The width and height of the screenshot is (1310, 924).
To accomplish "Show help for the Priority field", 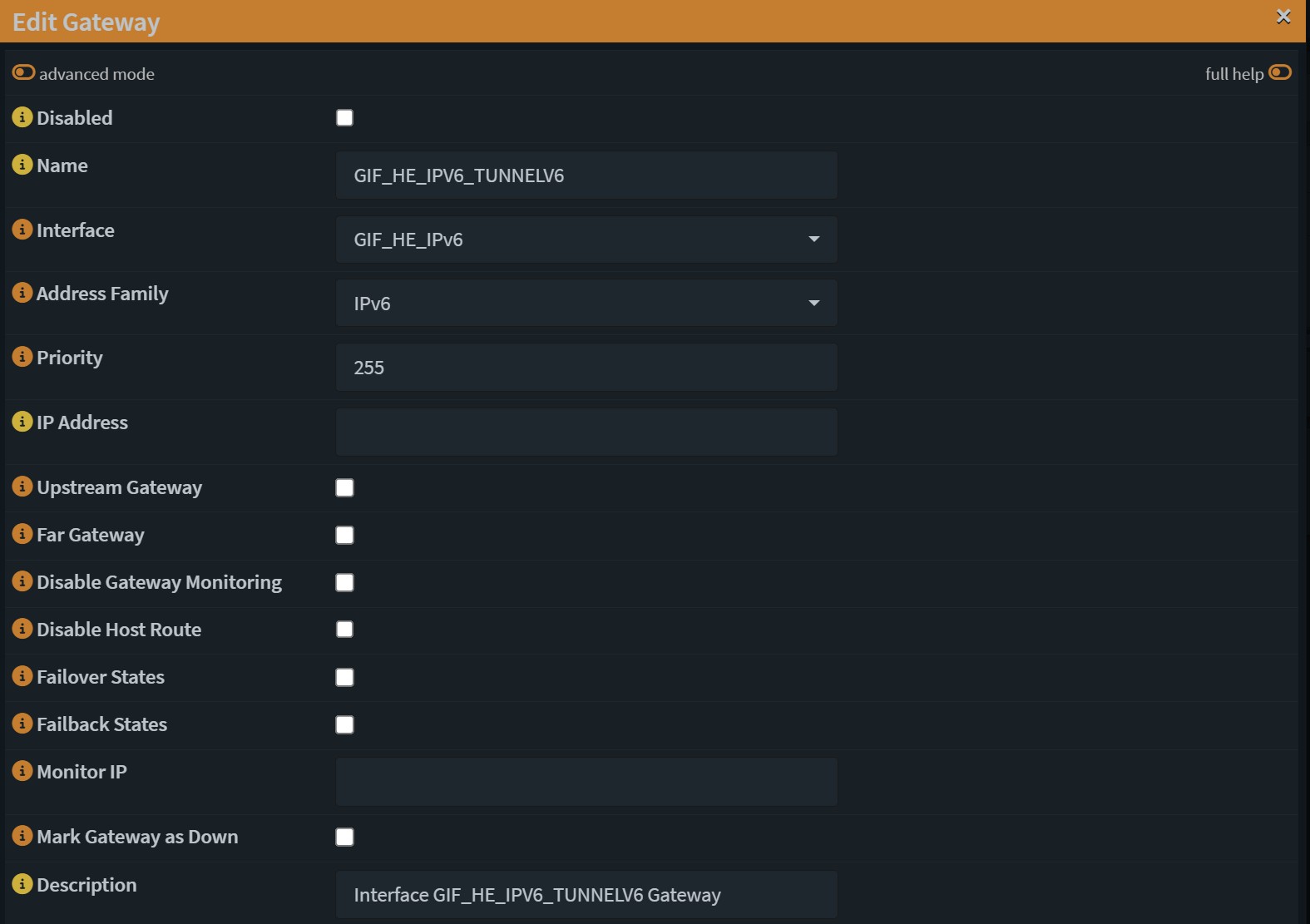I will [x=22, y=357].
